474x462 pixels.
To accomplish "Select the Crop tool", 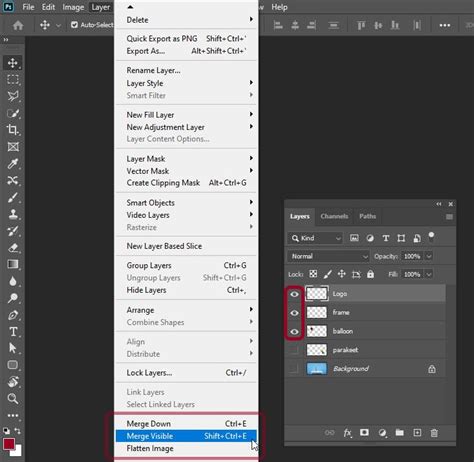I will [13, 130].
